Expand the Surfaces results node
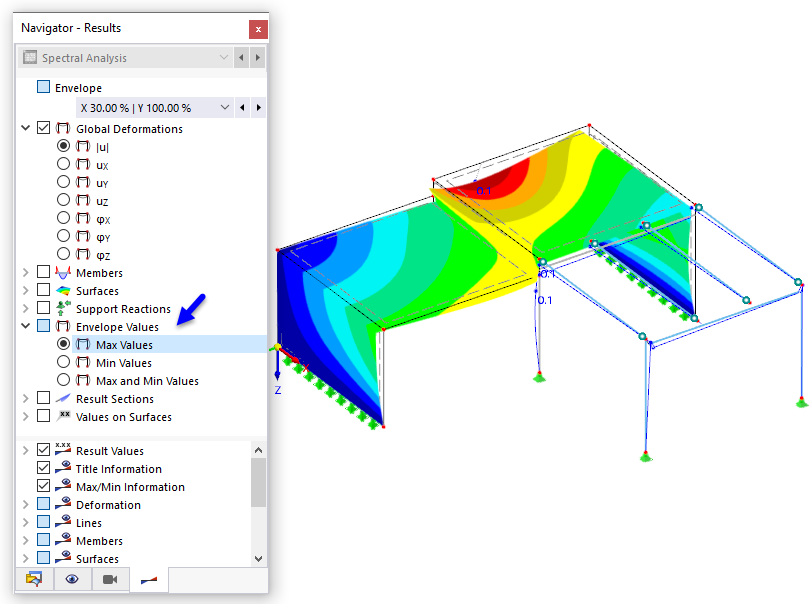The image size is (811, 604). point(25,290)
